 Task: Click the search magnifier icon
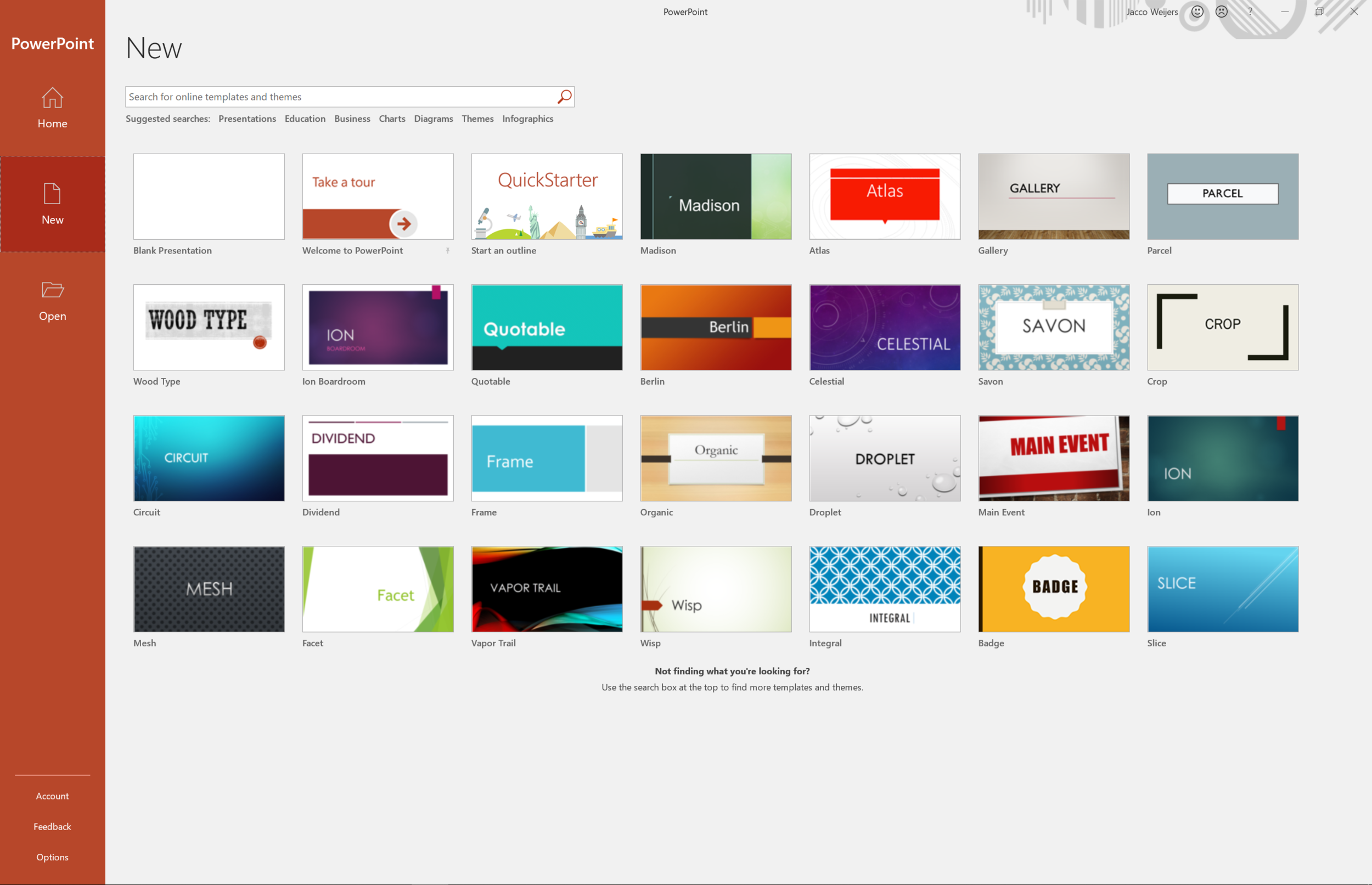click(564, 97)
